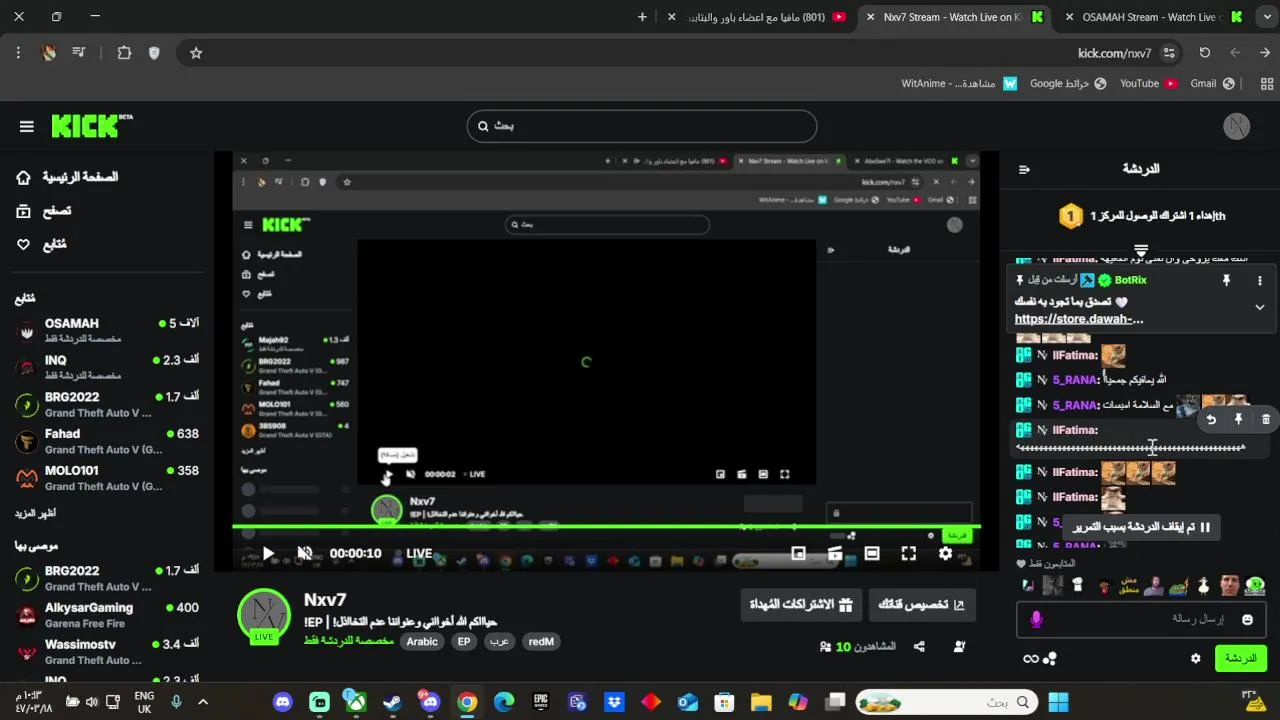Open the store.dawah link in pinned message

(x=1079, y=319)
